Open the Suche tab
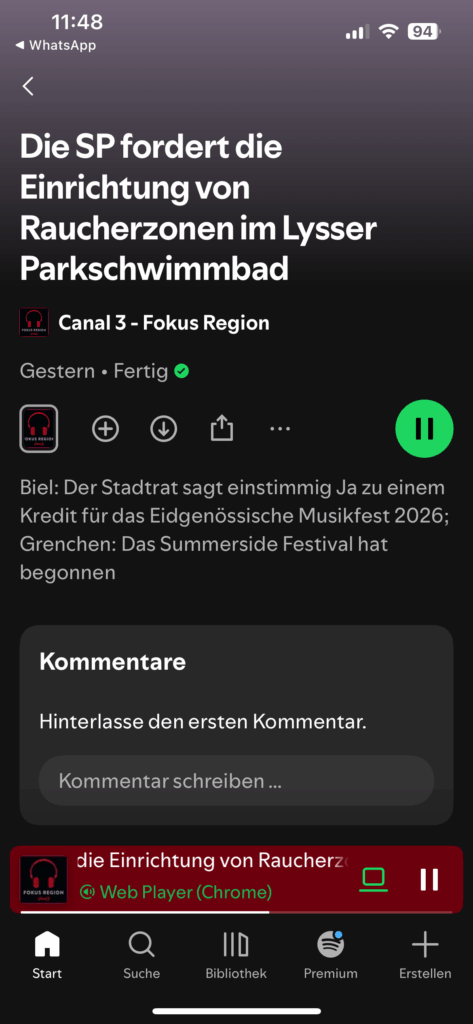 (141, 955)
